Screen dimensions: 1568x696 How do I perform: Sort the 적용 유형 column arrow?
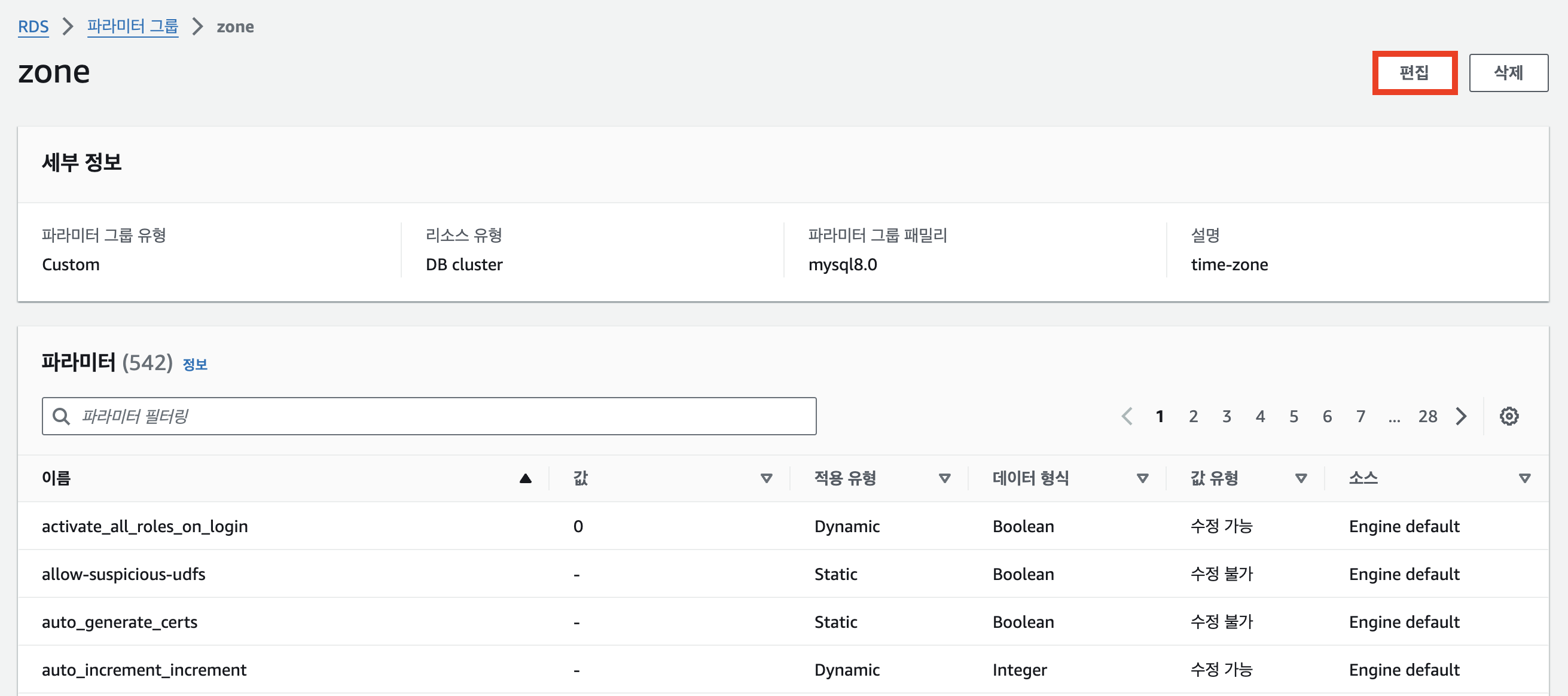(x=944, y=478)
